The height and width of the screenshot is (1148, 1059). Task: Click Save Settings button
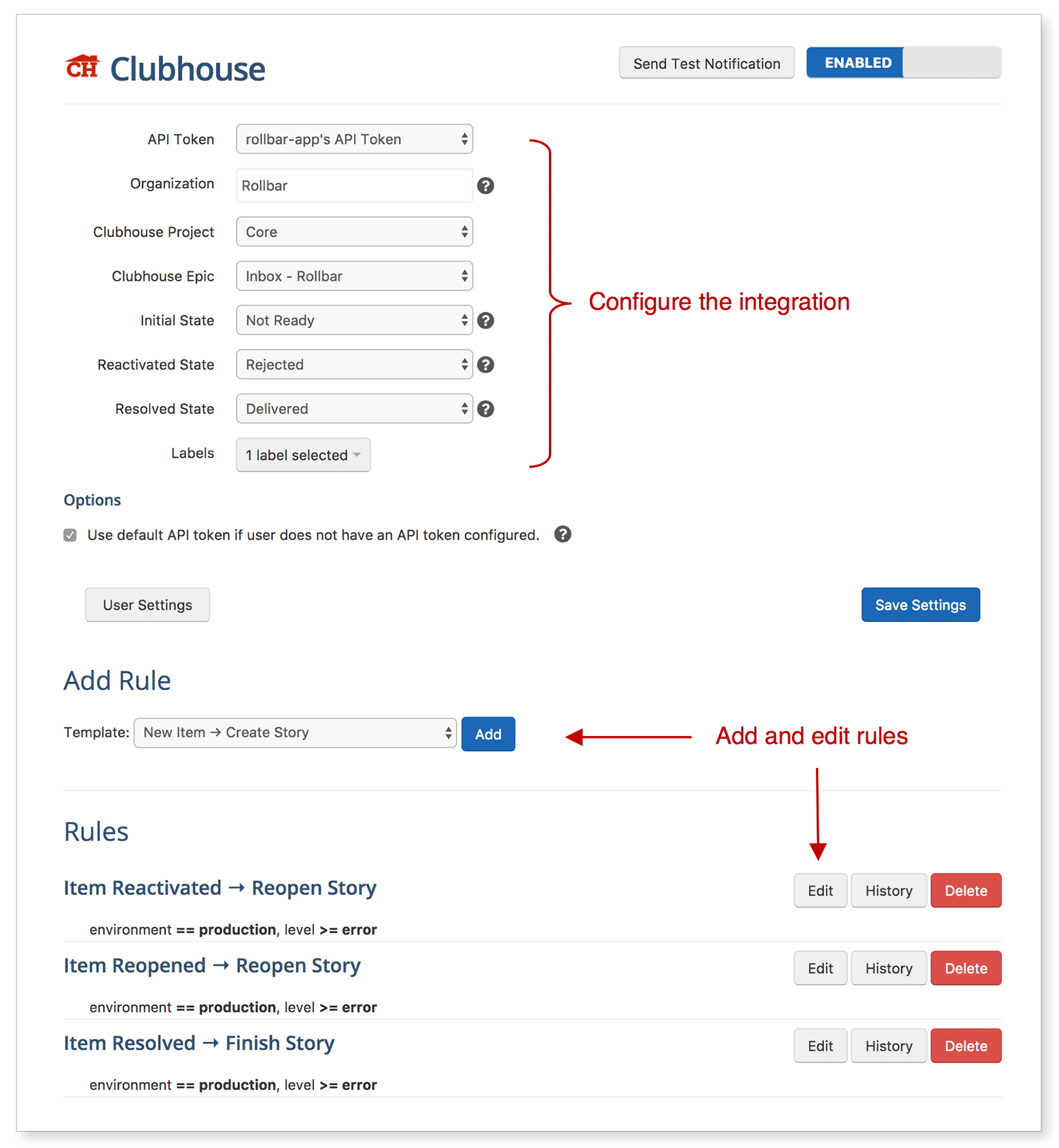pyautogui.click(x=920, y=605)
